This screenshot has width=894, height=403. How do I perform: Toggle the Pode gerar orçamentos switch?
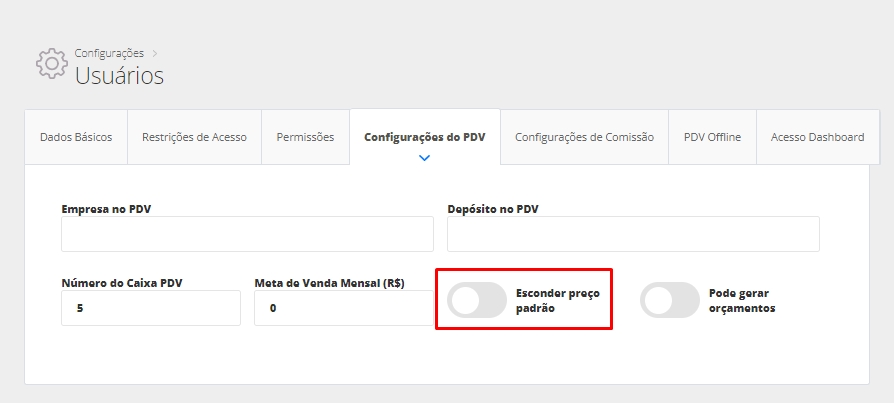tap(670, 300)
